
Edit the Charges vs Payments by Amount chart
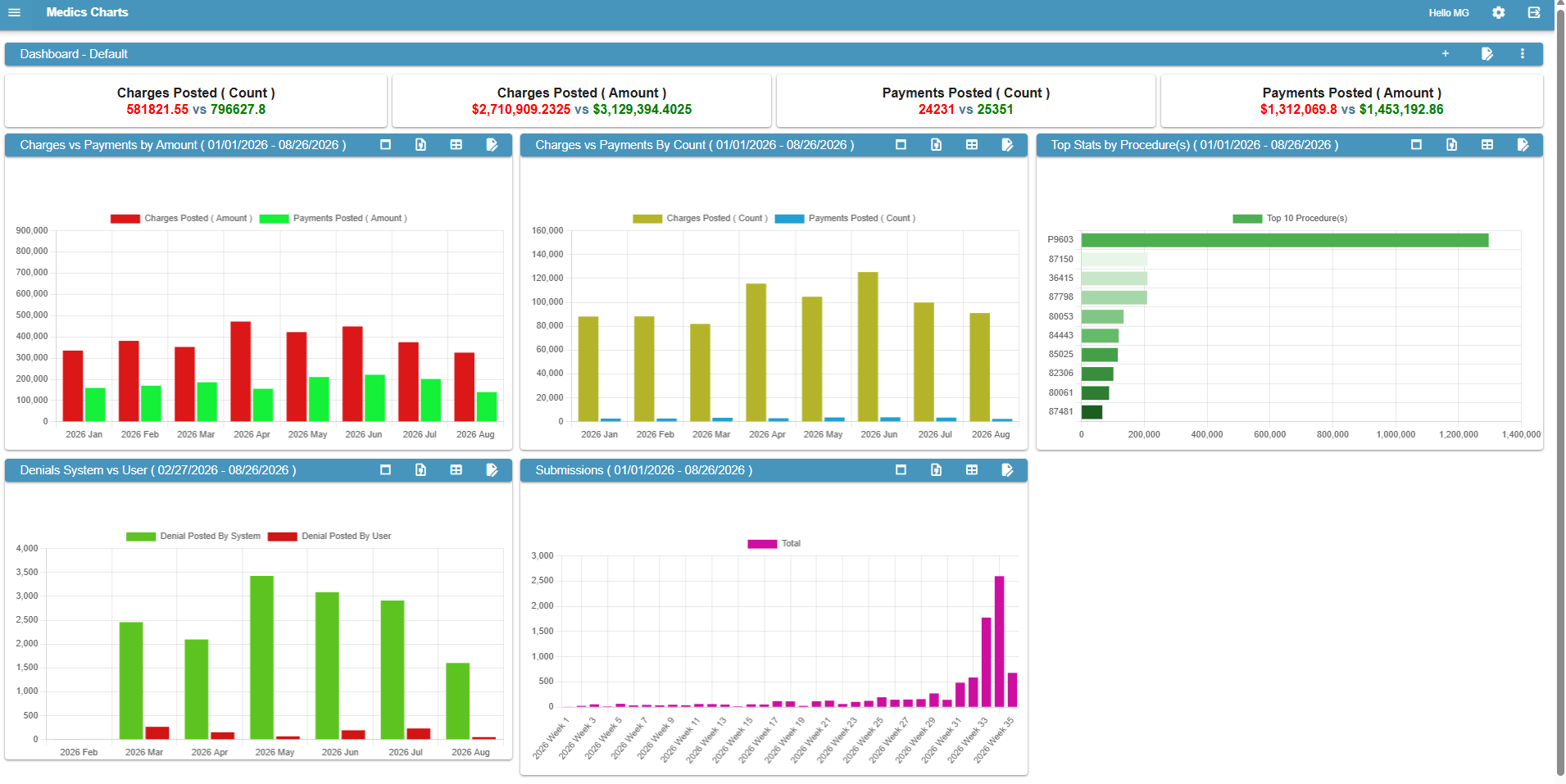492,145
